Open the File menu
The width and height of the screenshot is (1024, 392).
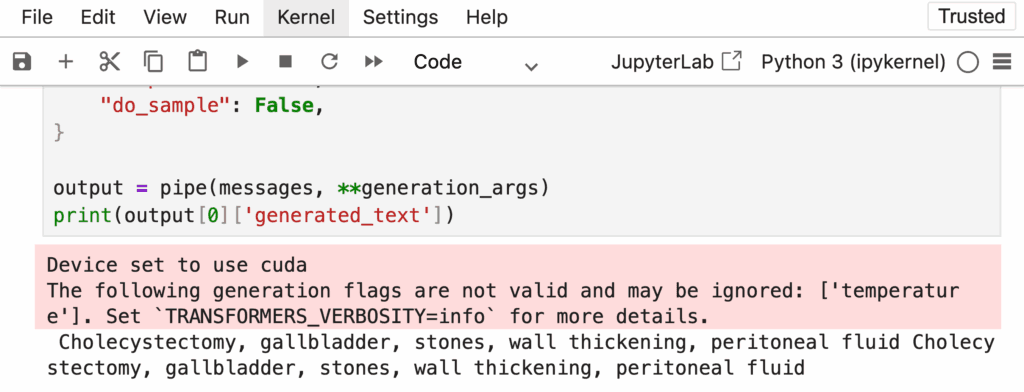coord(37,18)
